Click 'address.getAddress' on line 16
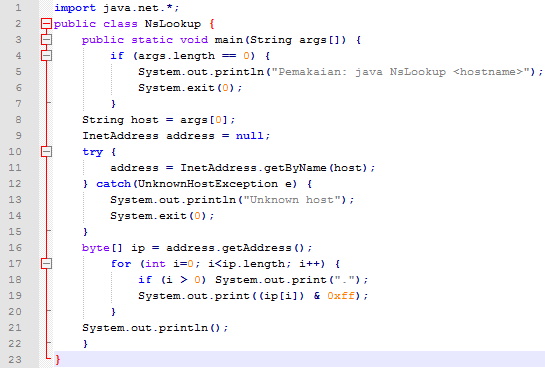545x368 pixels. (x=228, y=248)
